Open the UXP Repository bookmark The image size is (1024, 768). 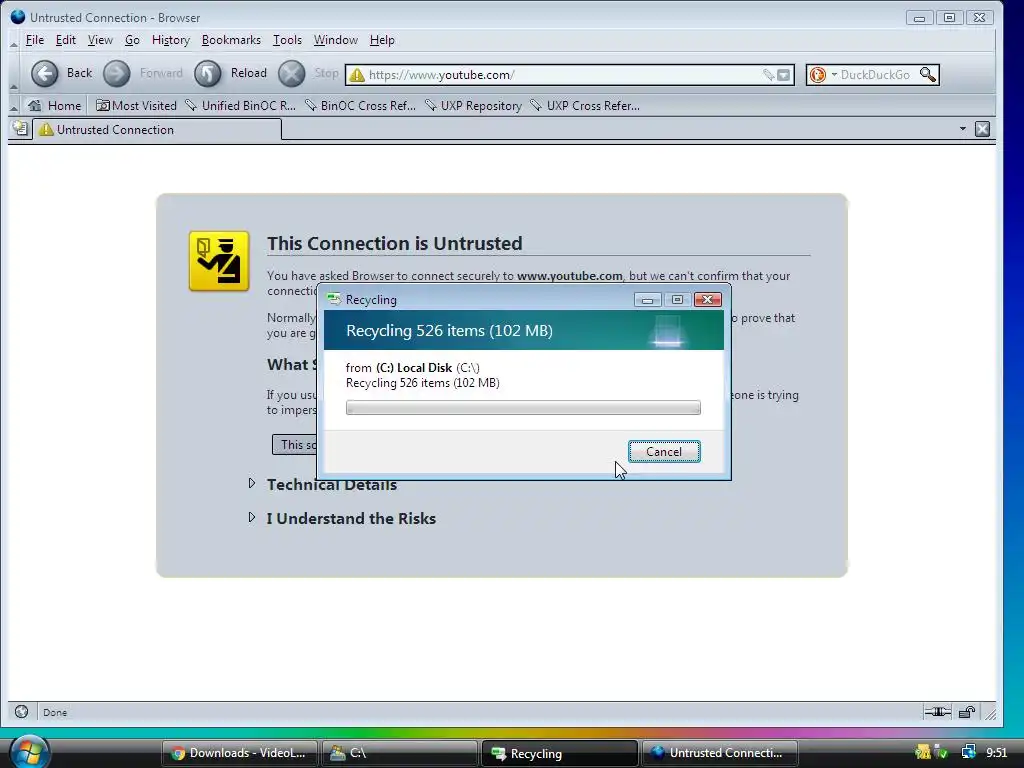click(x=473, y=106)
